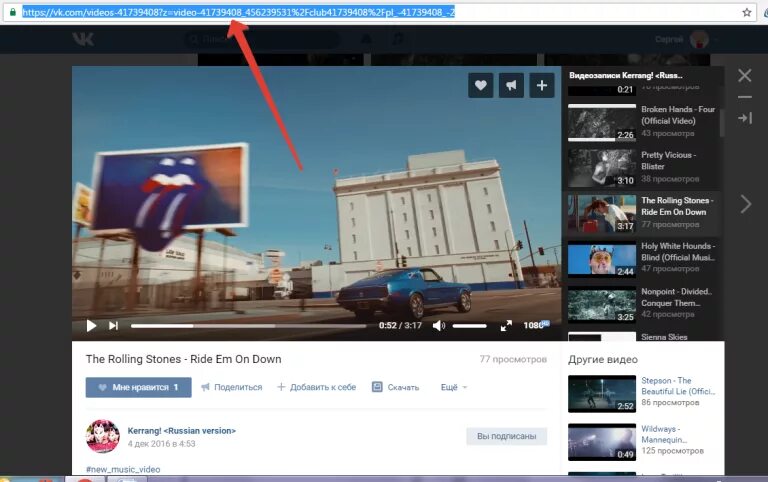
Task: Download the video via Скачать
Action: point(396,387)
